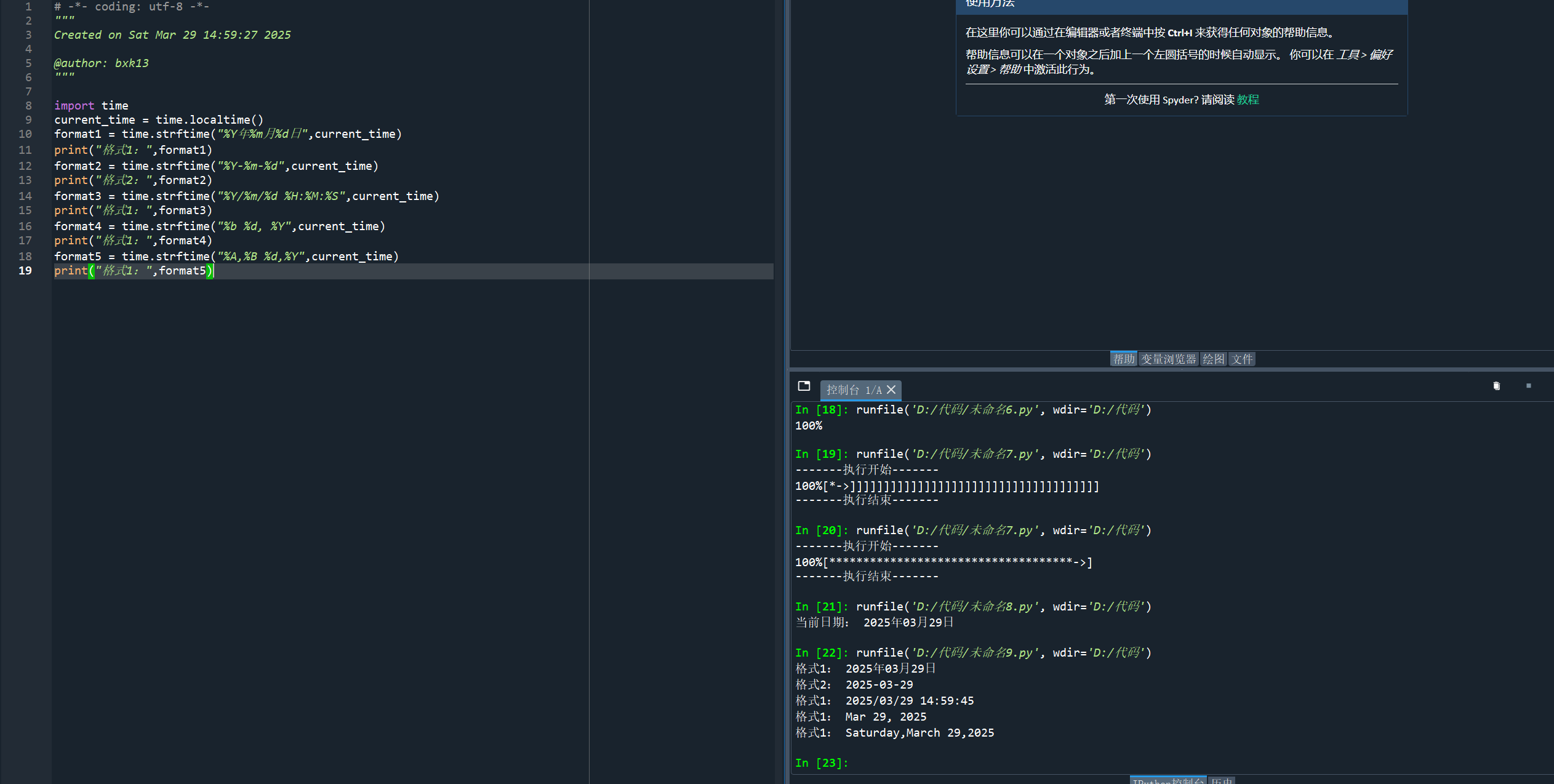The image size is (1554, 784).
Task: Click line number 8 in editor gutter
Action: (x=28, y=105)
